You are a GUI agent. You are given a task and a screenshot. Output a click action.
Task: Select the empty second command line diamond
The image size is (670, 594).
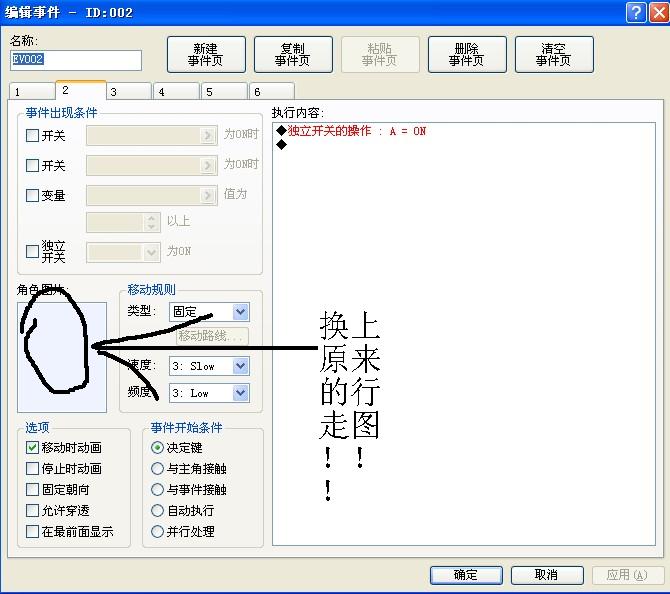pyautogui.click(x=282, y=145)
